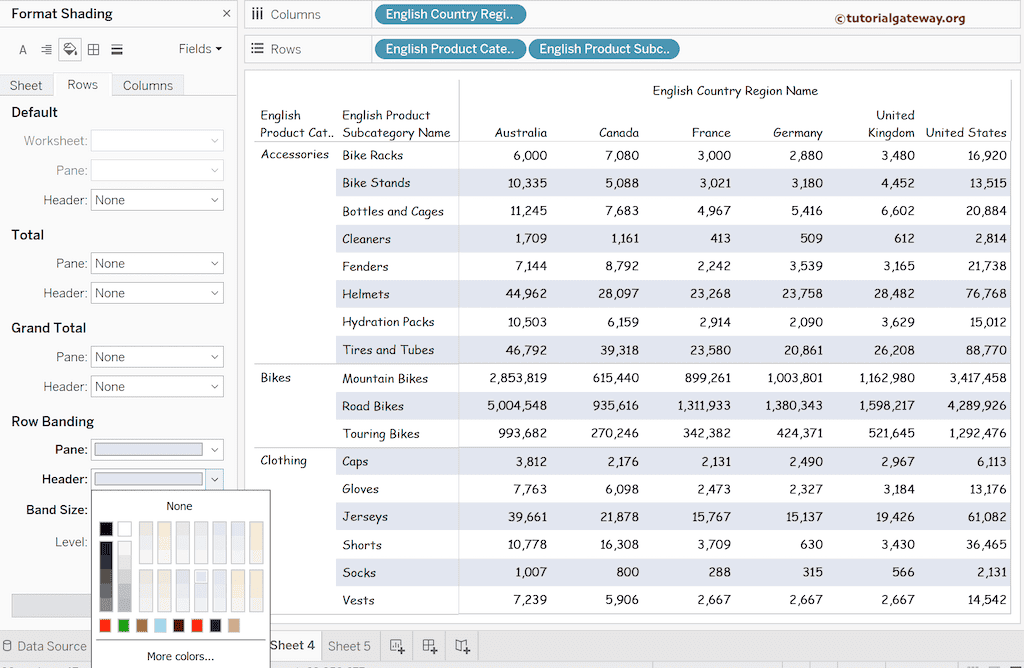Expand the Default Header shading dropdown
The width and height of the screenshot is (1024, 668).
click(x=157, y=200)
